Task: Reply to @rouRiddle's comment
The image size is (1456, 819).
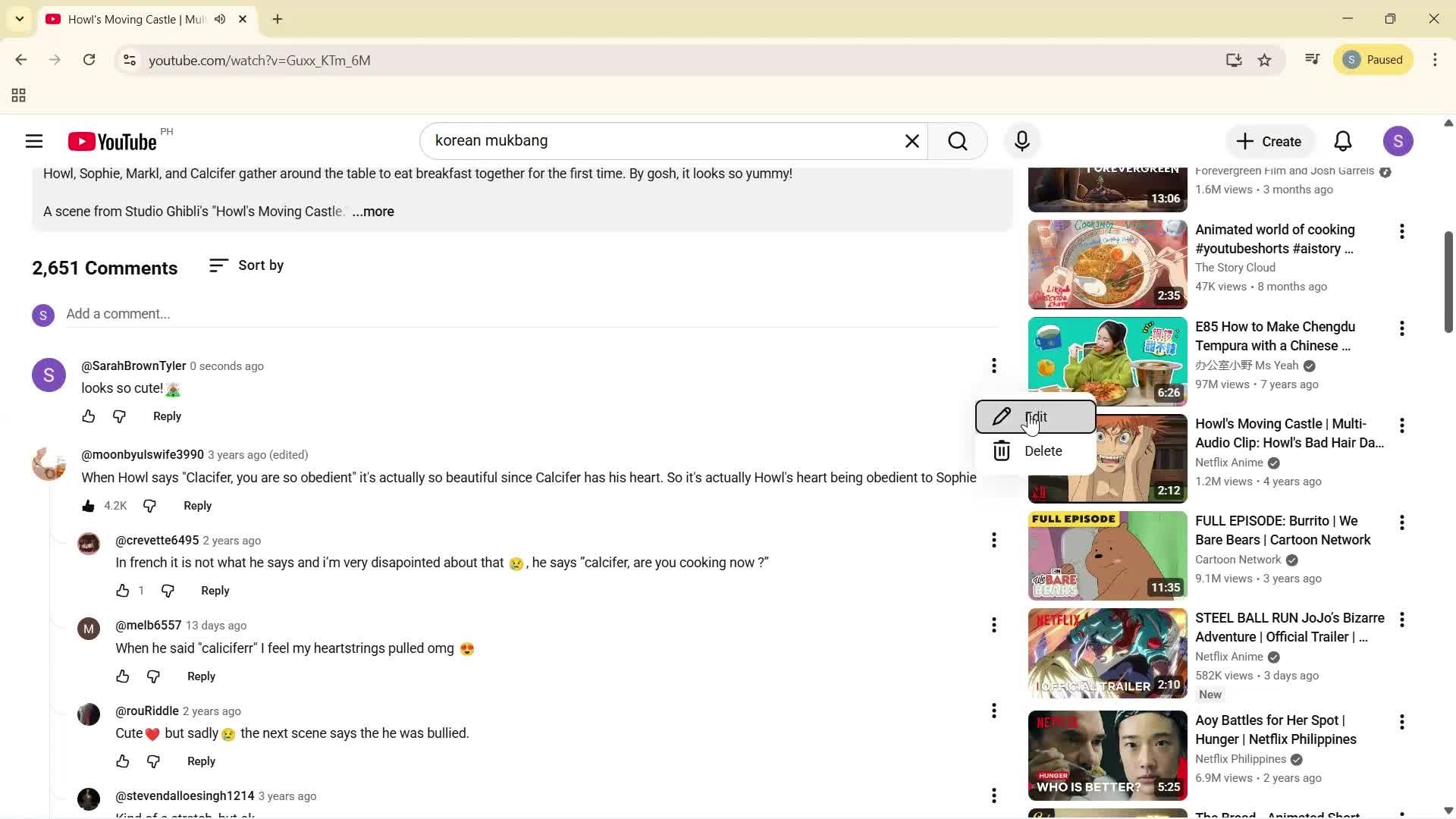Action: [x=200, y=761]
